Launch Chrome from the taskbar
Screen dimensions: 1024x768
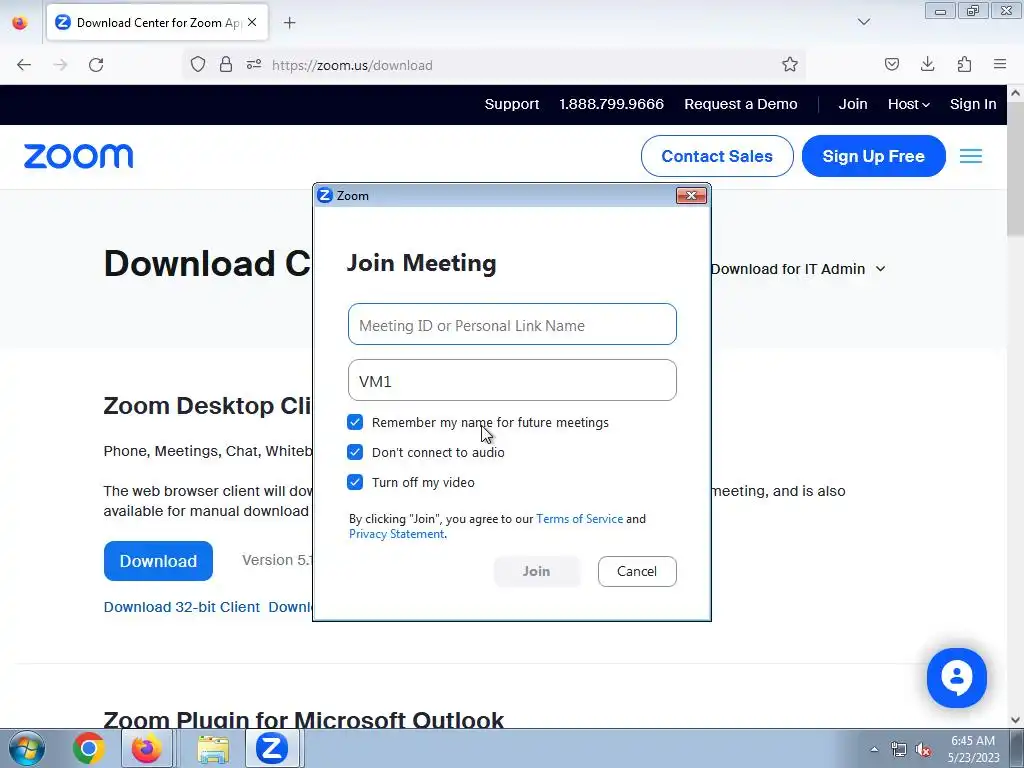click(x=89, y=748)
